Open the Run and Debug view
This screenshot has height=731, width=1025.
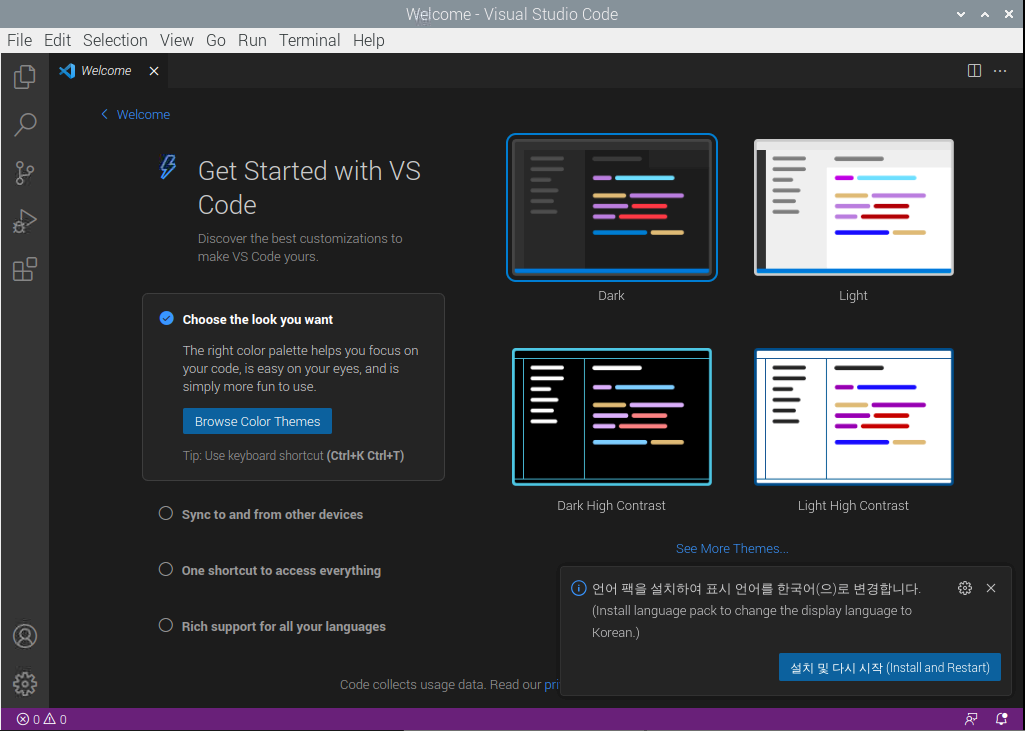coord(25,221)
